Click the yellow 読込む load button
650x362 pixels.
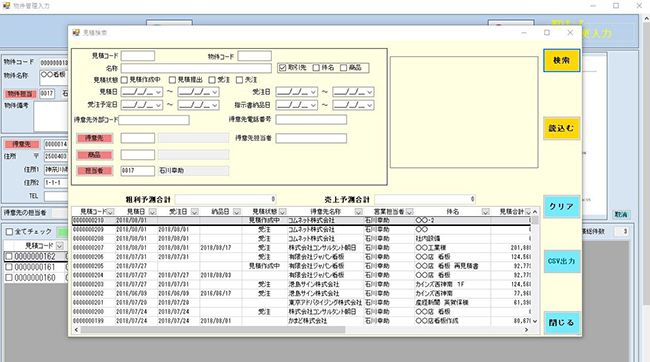562,128
